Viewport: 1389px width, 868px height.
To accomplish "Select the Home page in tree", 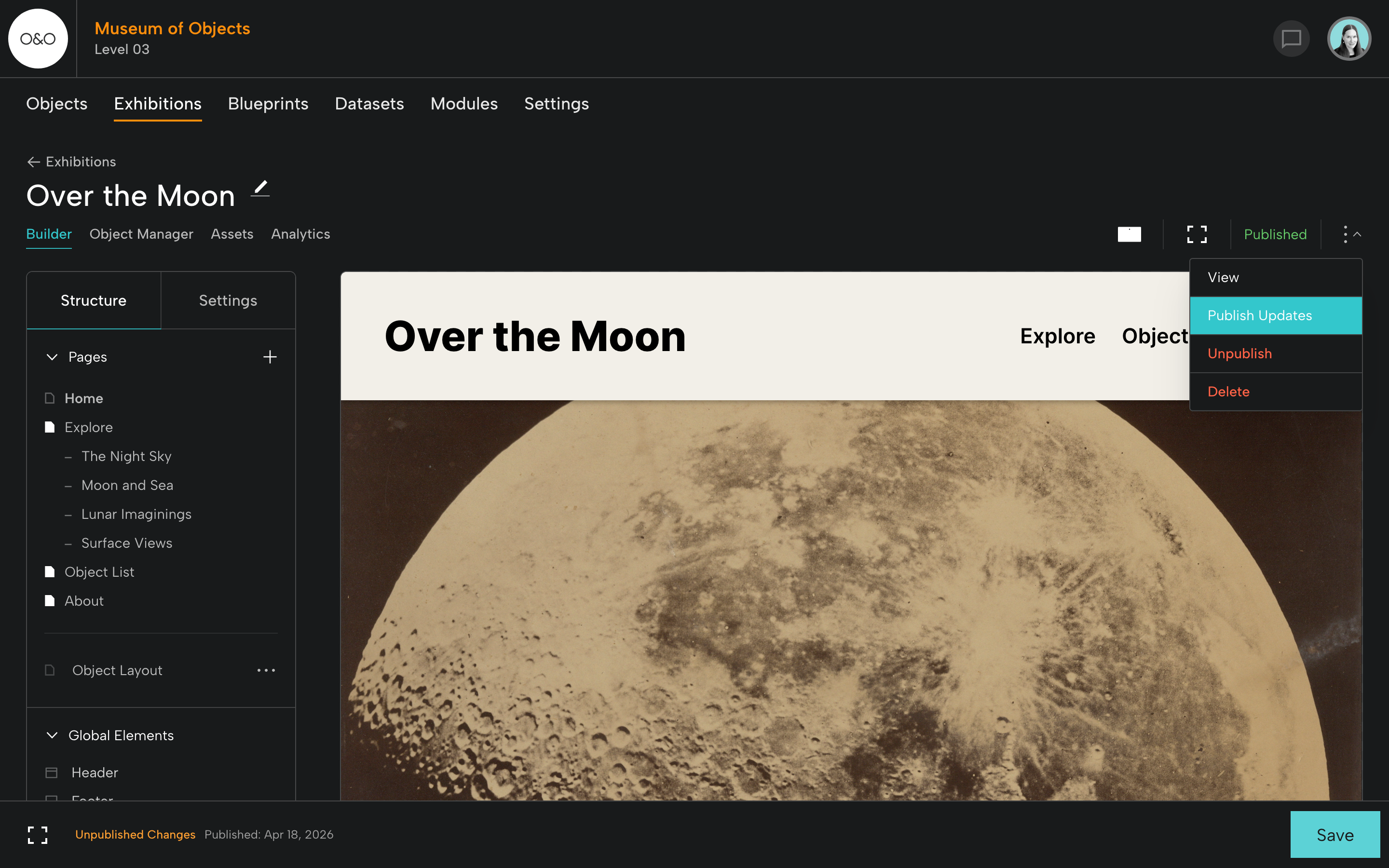I will point(84,398).
